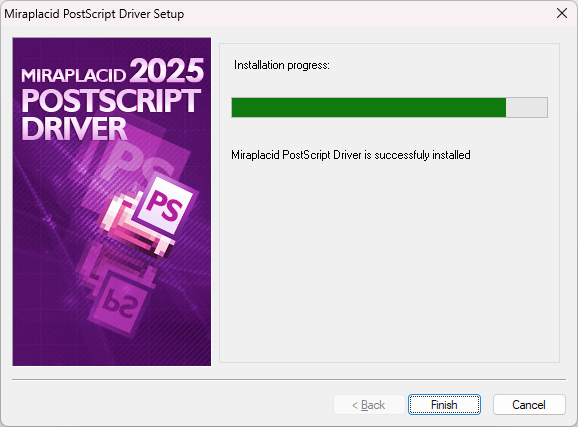Close the Miraplacid setup window
The width and height of the screenshot is (578, 427).
tap(562, 13)
